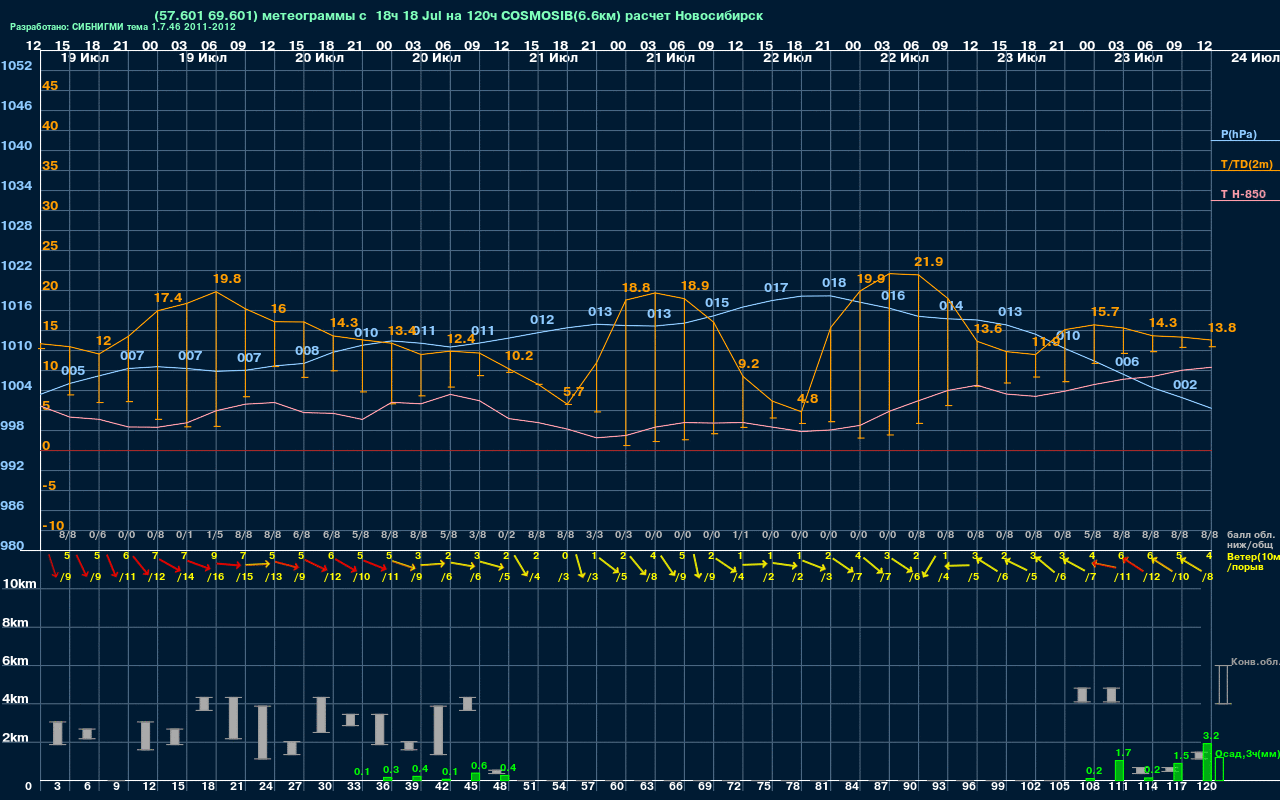Click the 24 Июл date label
The image size is (1280, 800).
1253,58
